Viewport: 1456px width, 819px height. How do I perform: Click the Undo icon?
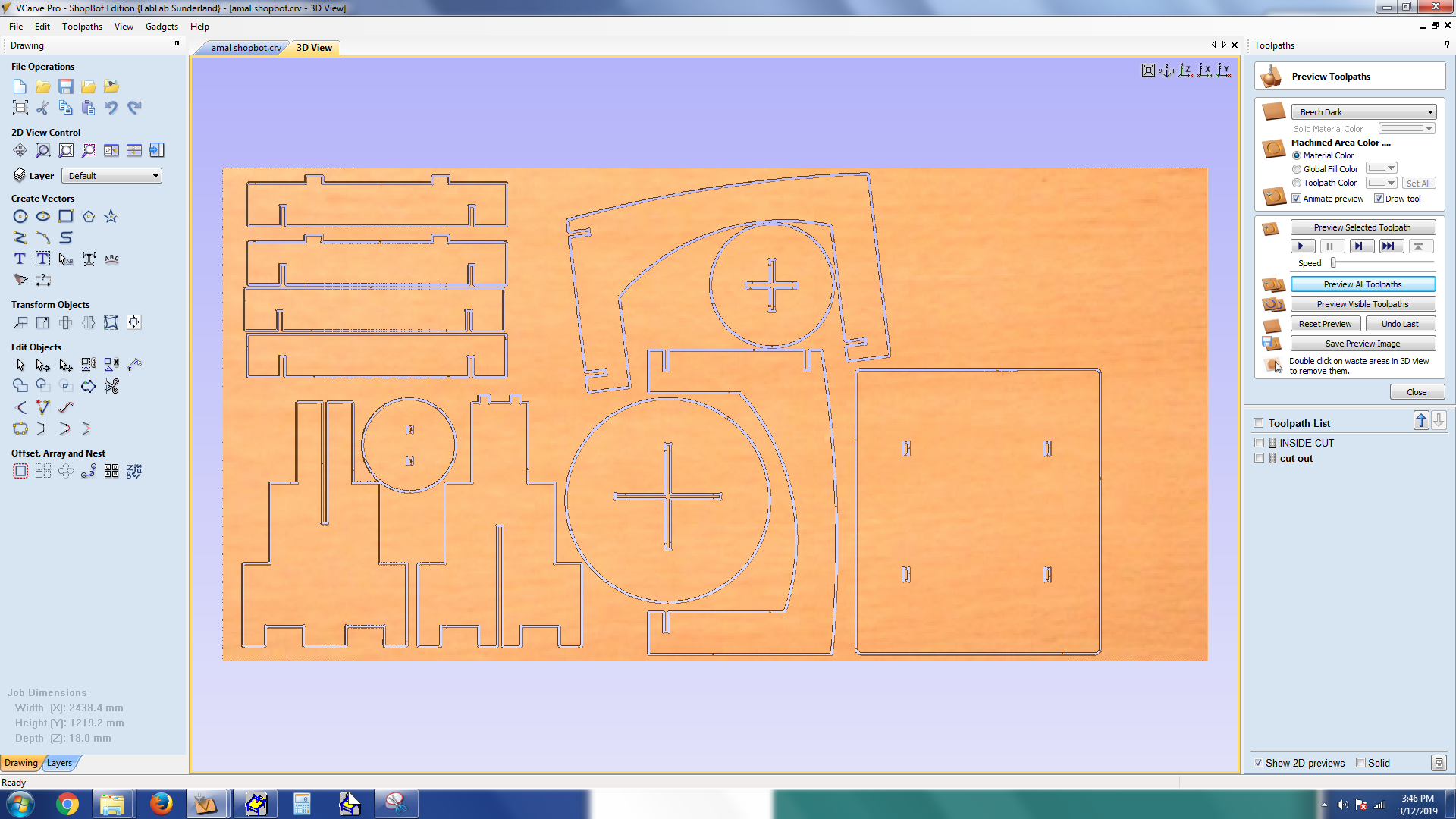tap(111, 108)
